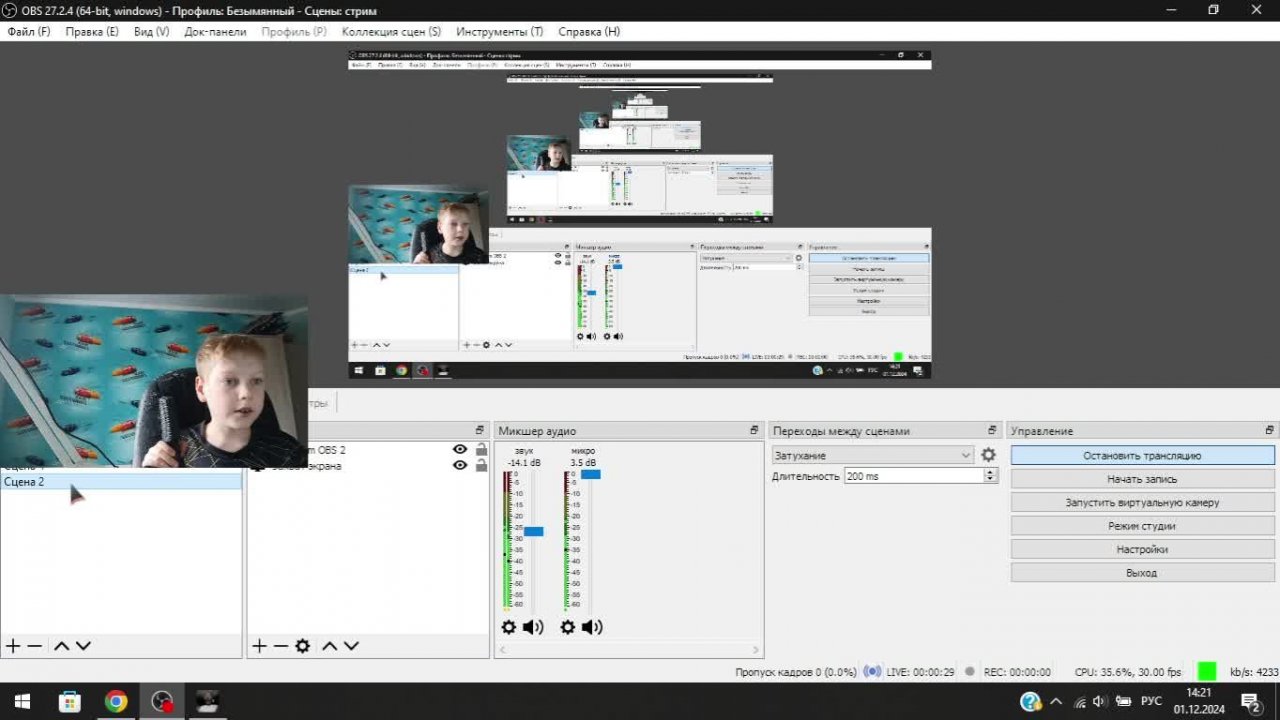Move the selected scene up
This screenshot has height=720, width=1280.
coord(61,646)
